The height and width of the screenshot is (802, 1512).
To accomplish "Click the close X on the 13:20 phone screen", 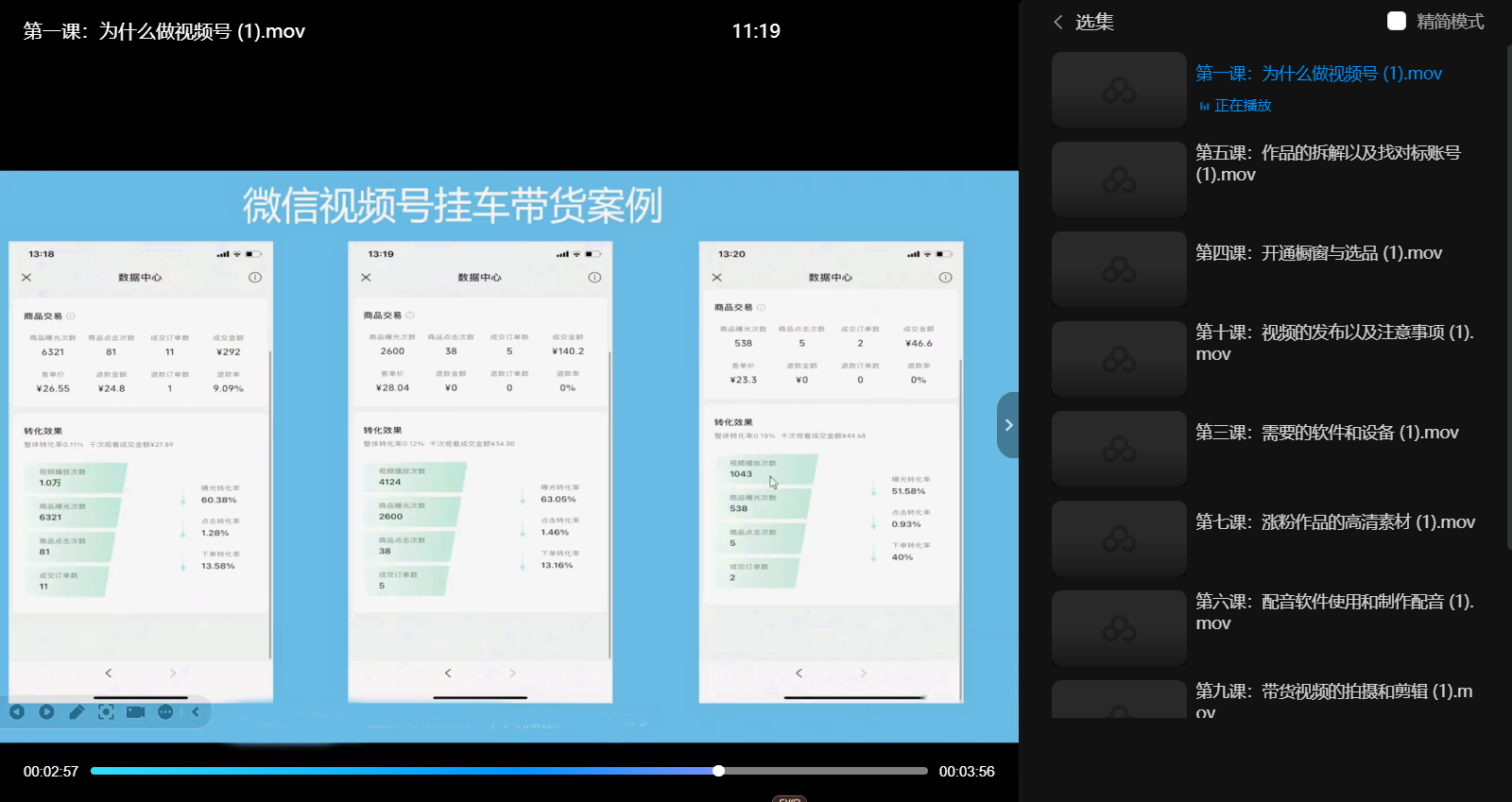I will (716, 278).
